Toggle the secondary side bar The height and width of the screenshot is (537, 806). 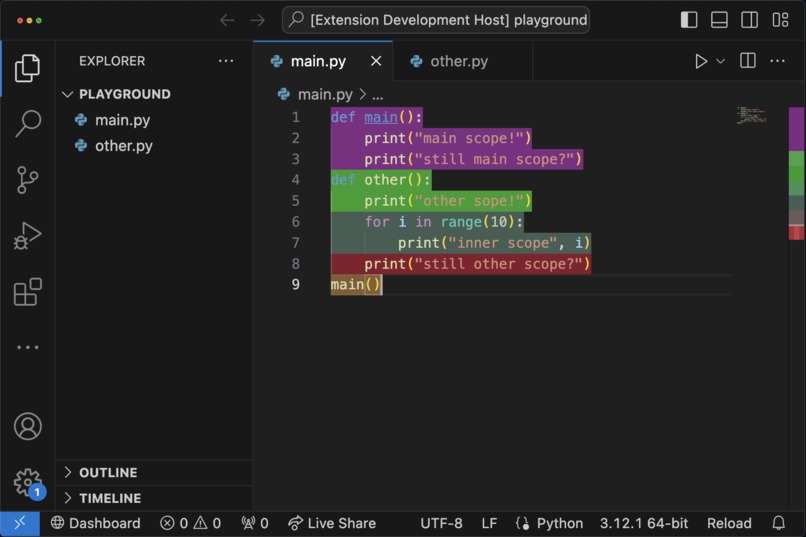coord(749,20)
